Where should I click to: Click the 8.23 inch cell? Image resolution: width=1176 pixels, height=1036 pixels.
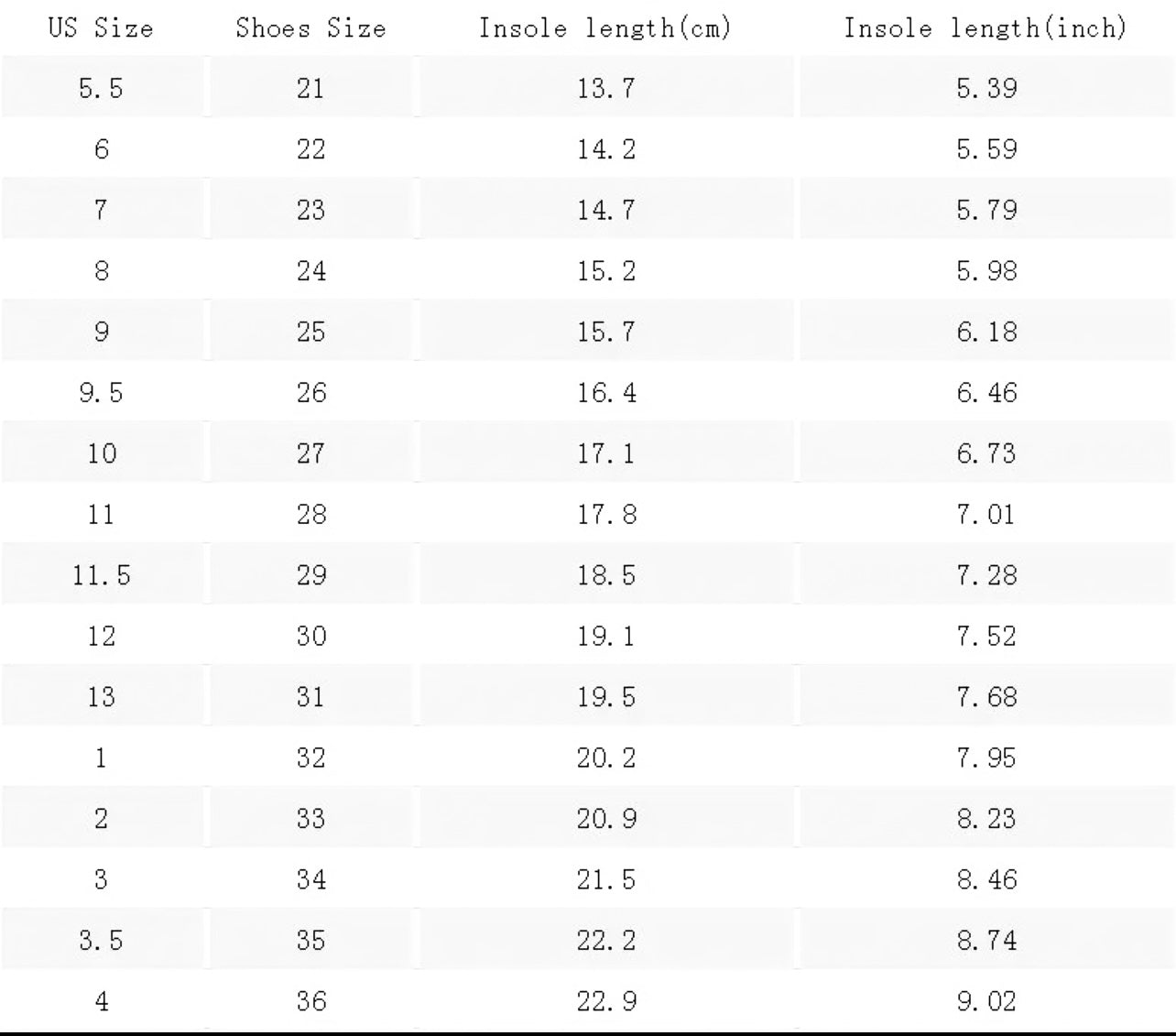(986, 819)
